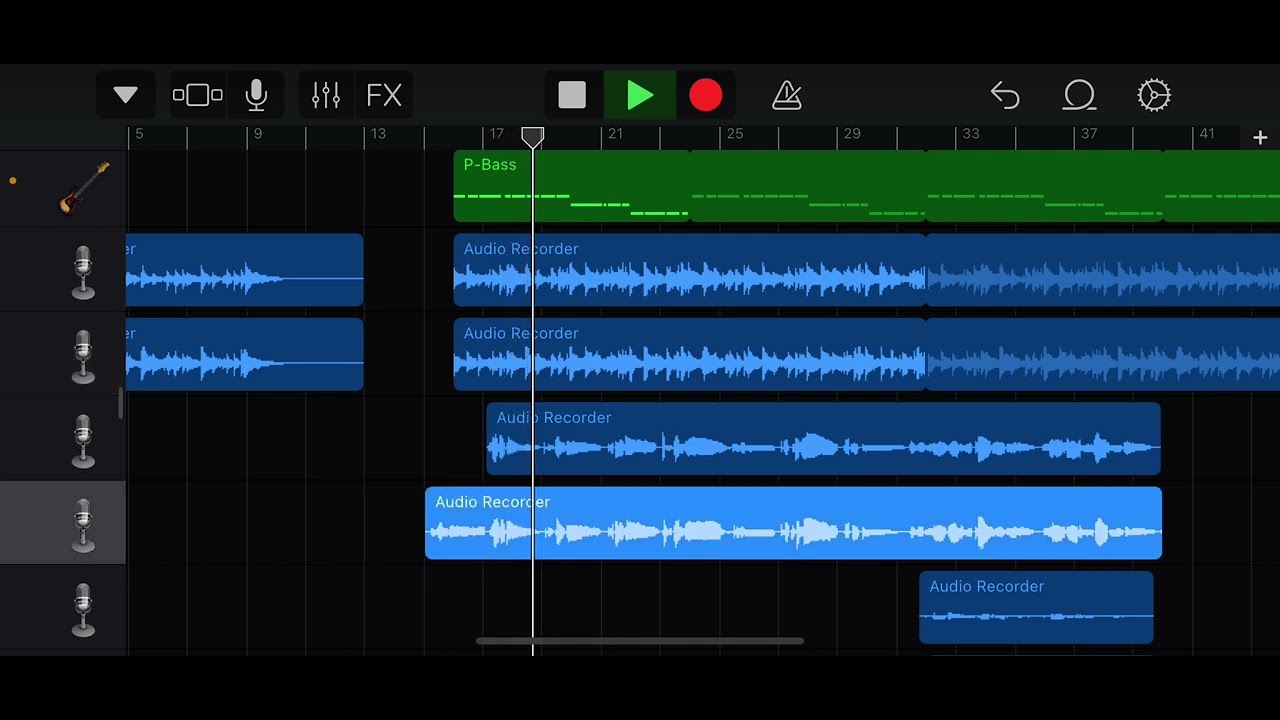Open the song settings gear
Screen dimensions: 1280x720
[1154, 95]
